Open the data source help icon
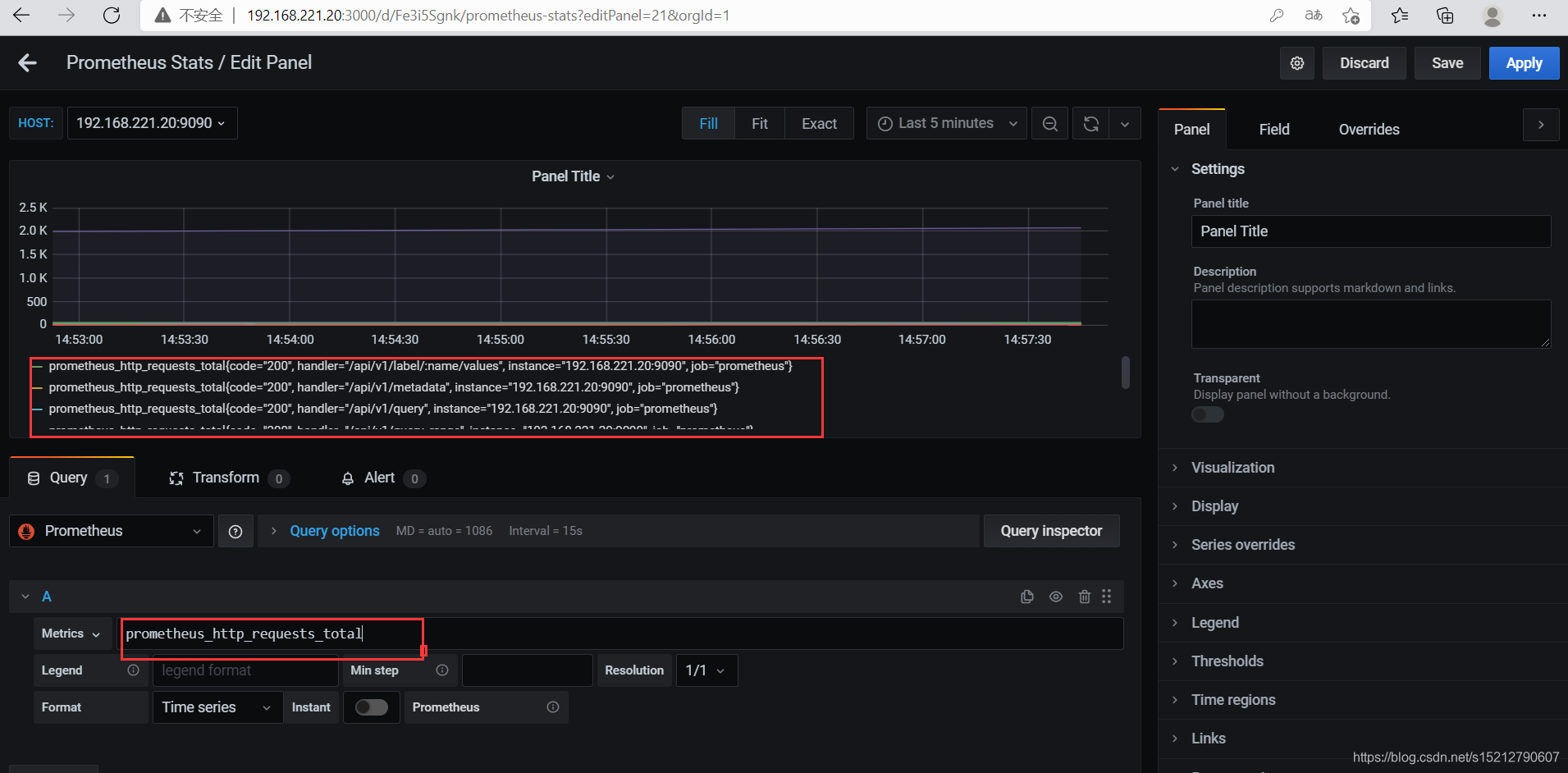This screenshot has width=1568, height=773. tap(235, 532)
